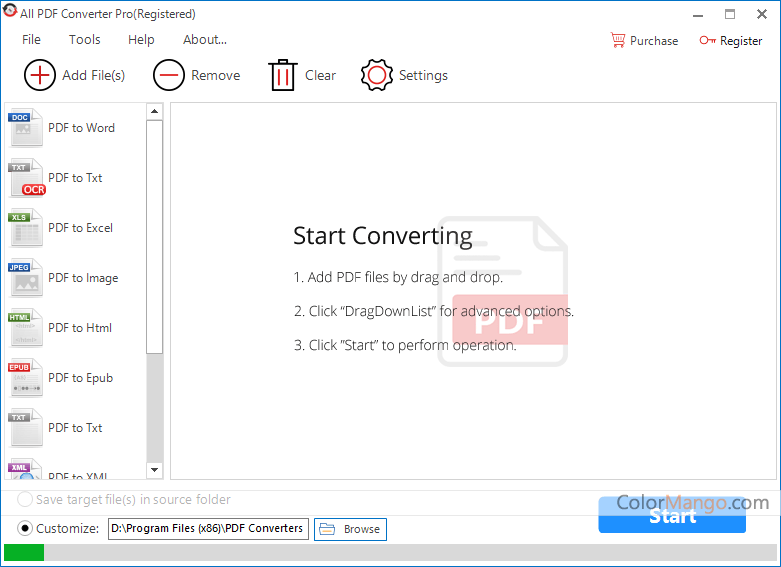781x567 pixels.
Task: Minimize the All PDF Converter window
Action: coord(698,14)
